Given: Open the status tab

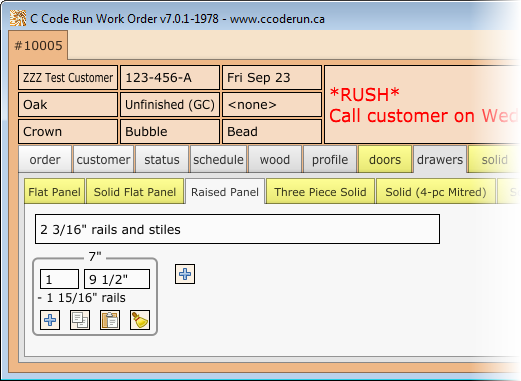Looking at the screenshot, I should pyautogui.click(x=162, y=159).
